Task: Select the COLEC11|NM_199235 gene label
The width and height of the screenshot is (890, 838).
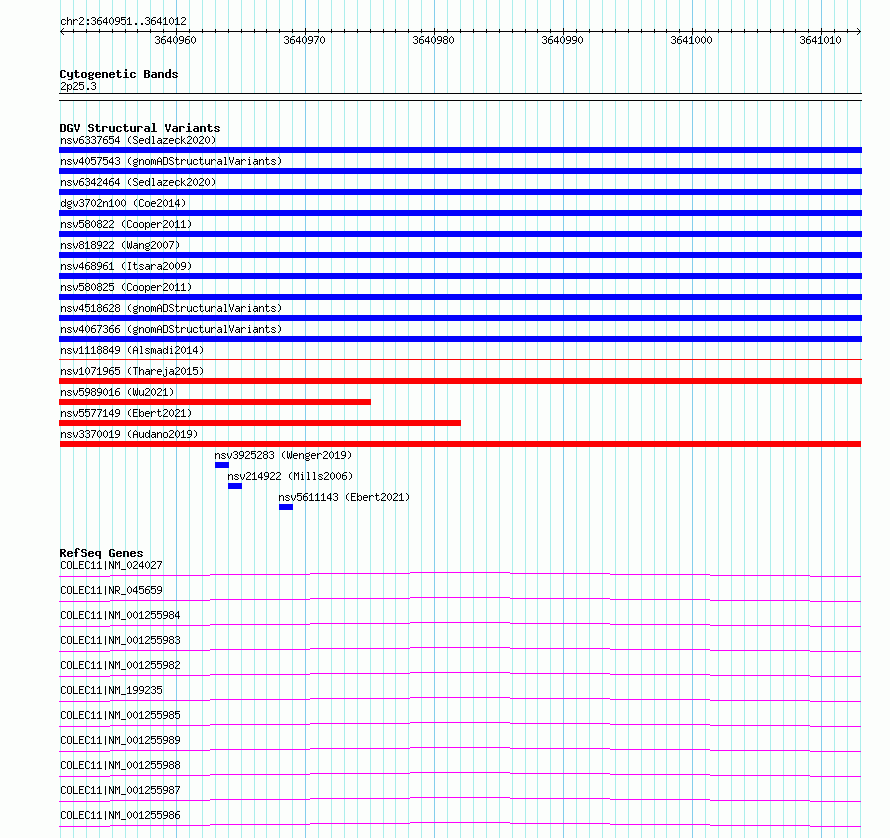Action: (111, 690)
